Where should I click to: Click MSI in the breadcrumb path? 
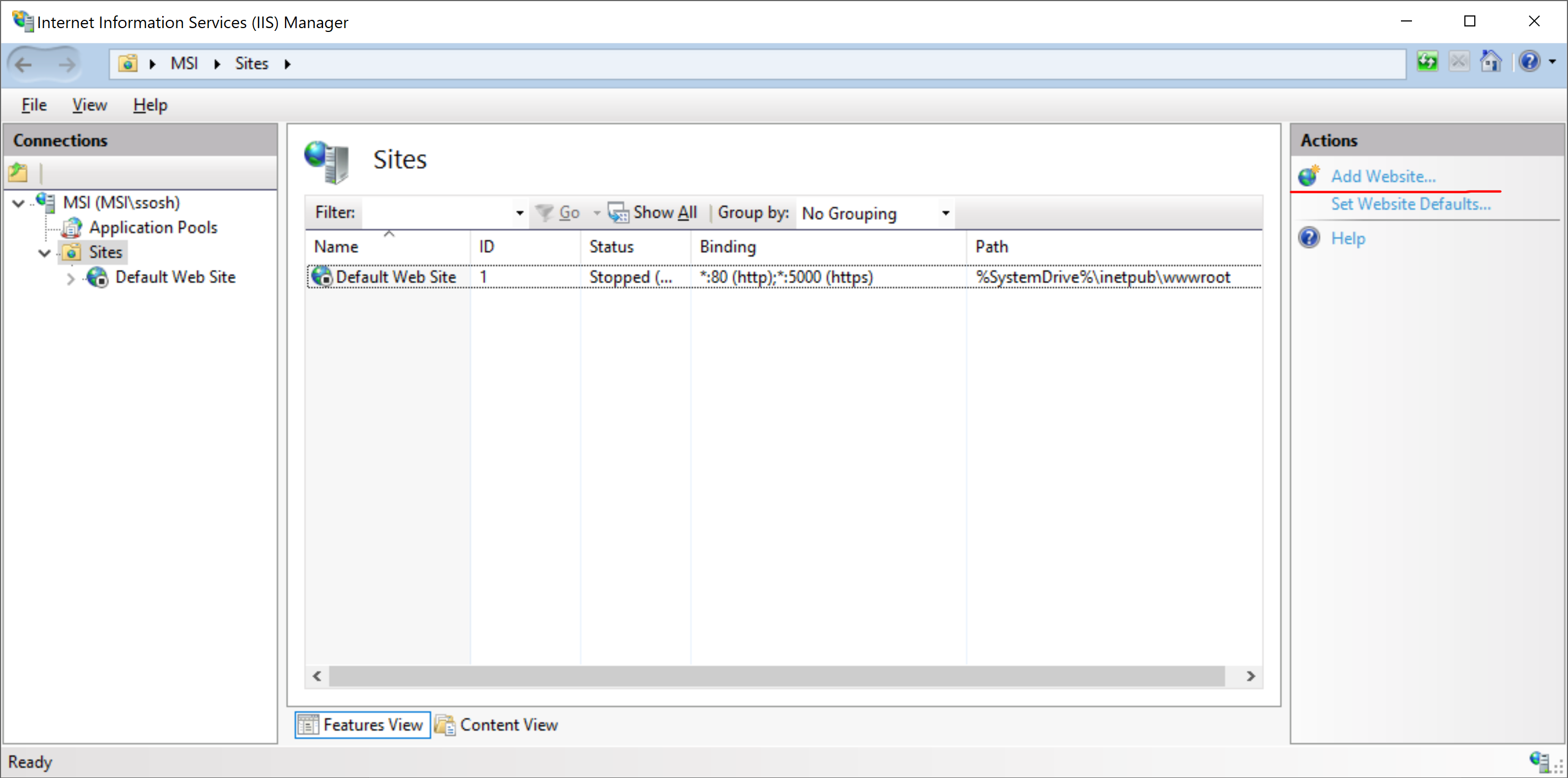coord(184,63)
